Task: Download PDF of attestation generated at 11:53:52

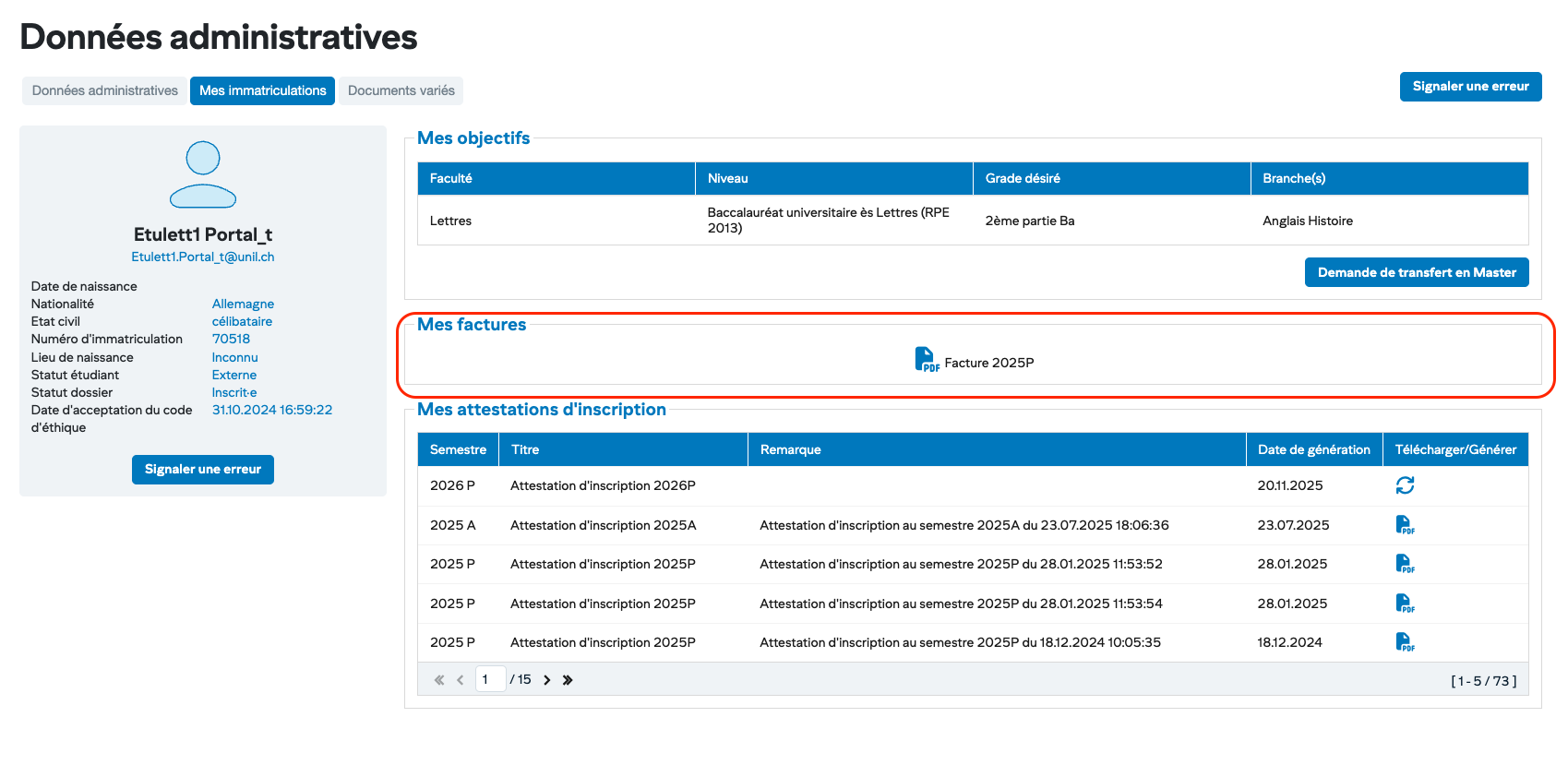Action: [1405, 564]
